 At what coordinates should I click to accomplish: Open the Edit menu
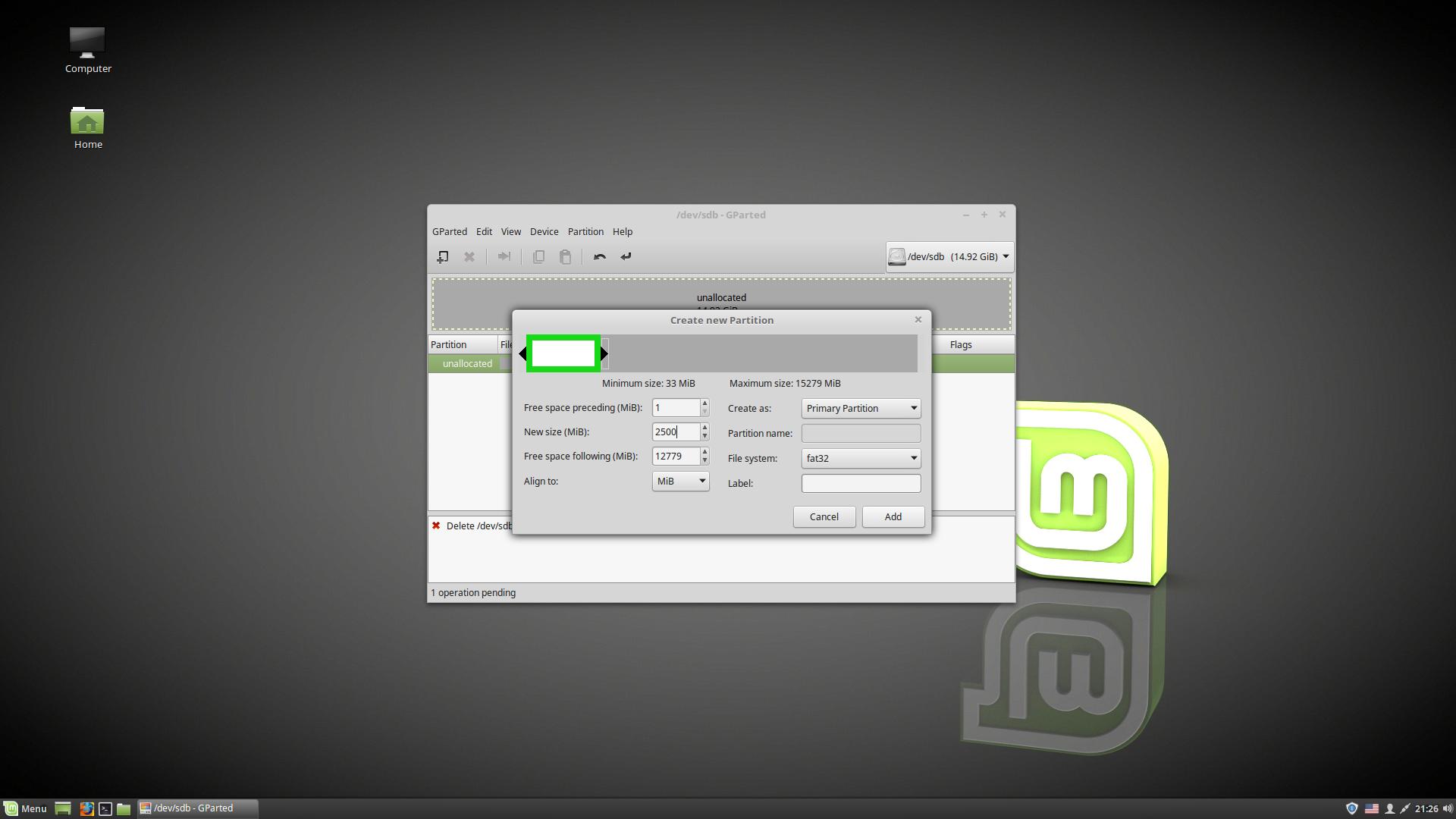(x=484, y=232)
